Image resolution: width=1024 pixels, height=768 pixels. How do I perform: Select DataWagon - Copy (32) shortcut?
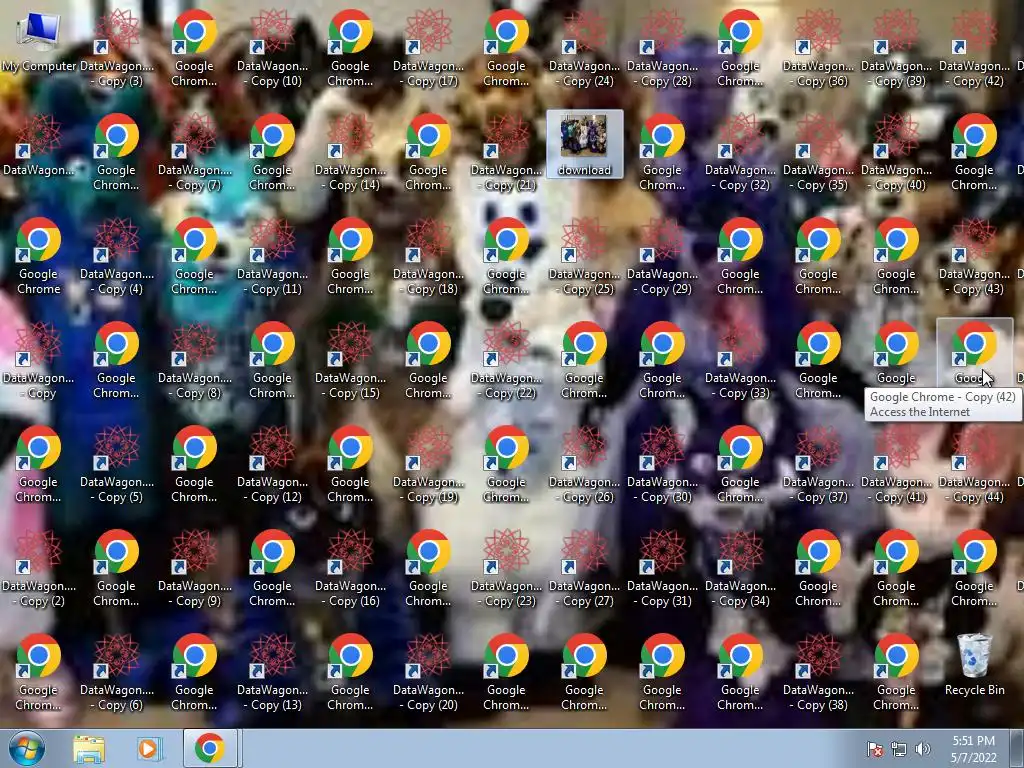741,151
